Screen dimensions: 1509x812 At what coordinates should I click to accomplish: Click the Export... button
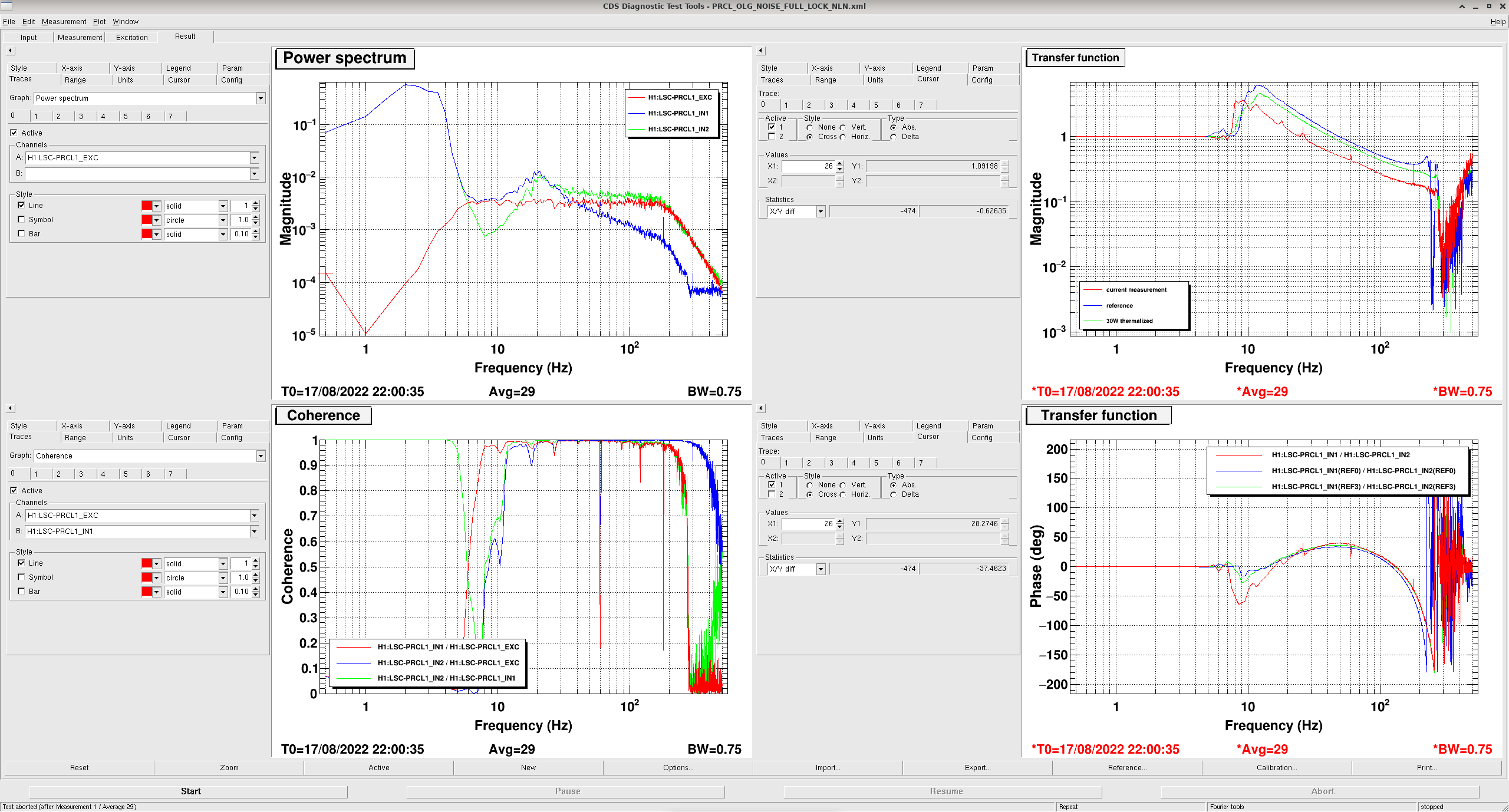(977, 767)
